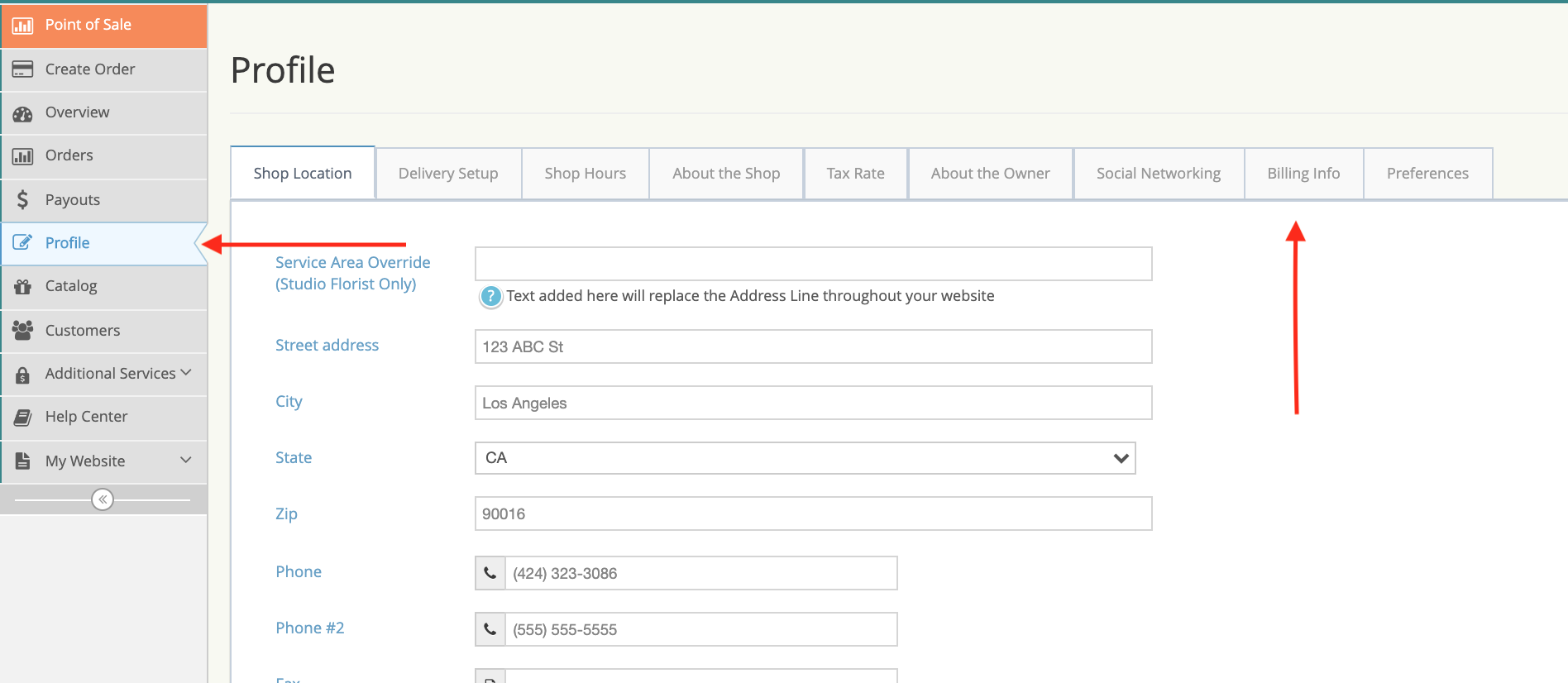
Task: Click the blue question mark help icon
Action: 490,296
